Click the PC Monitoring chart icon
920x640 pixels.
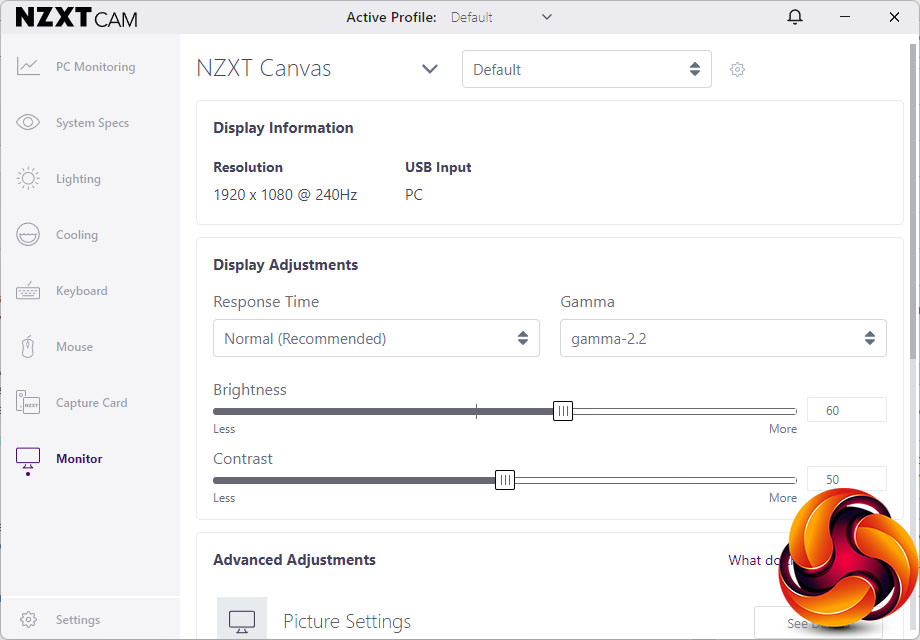click(28, 67)
